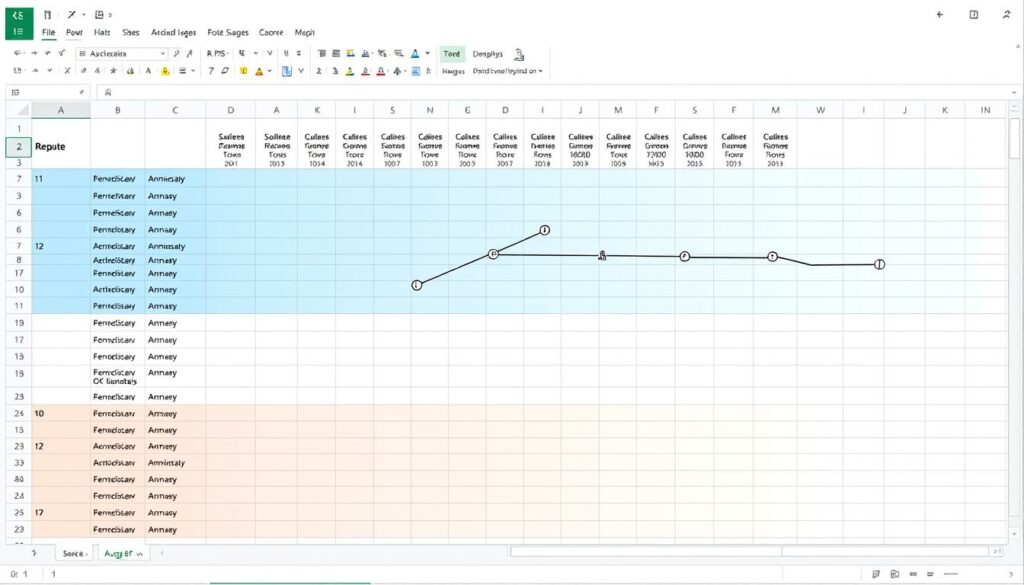Select the rightmost chart data point marker
The width and height of the screenshot is (1024, 585).
[x=879, y=264]
